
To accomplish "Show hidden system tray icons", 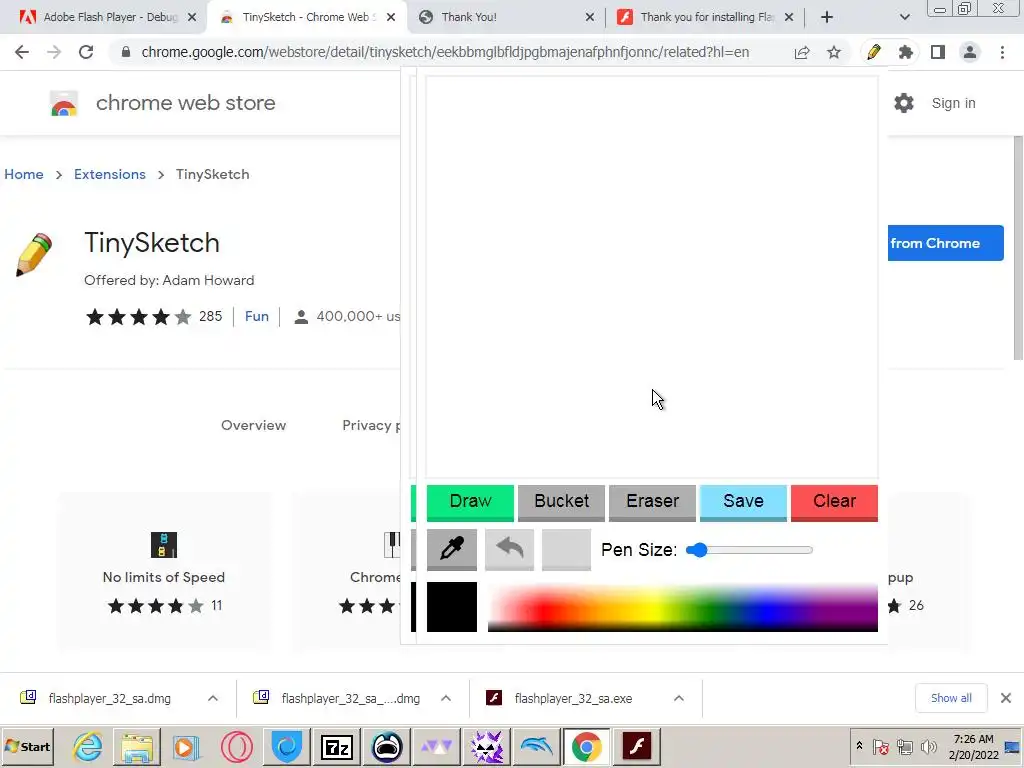I will (x=859, y=746).
